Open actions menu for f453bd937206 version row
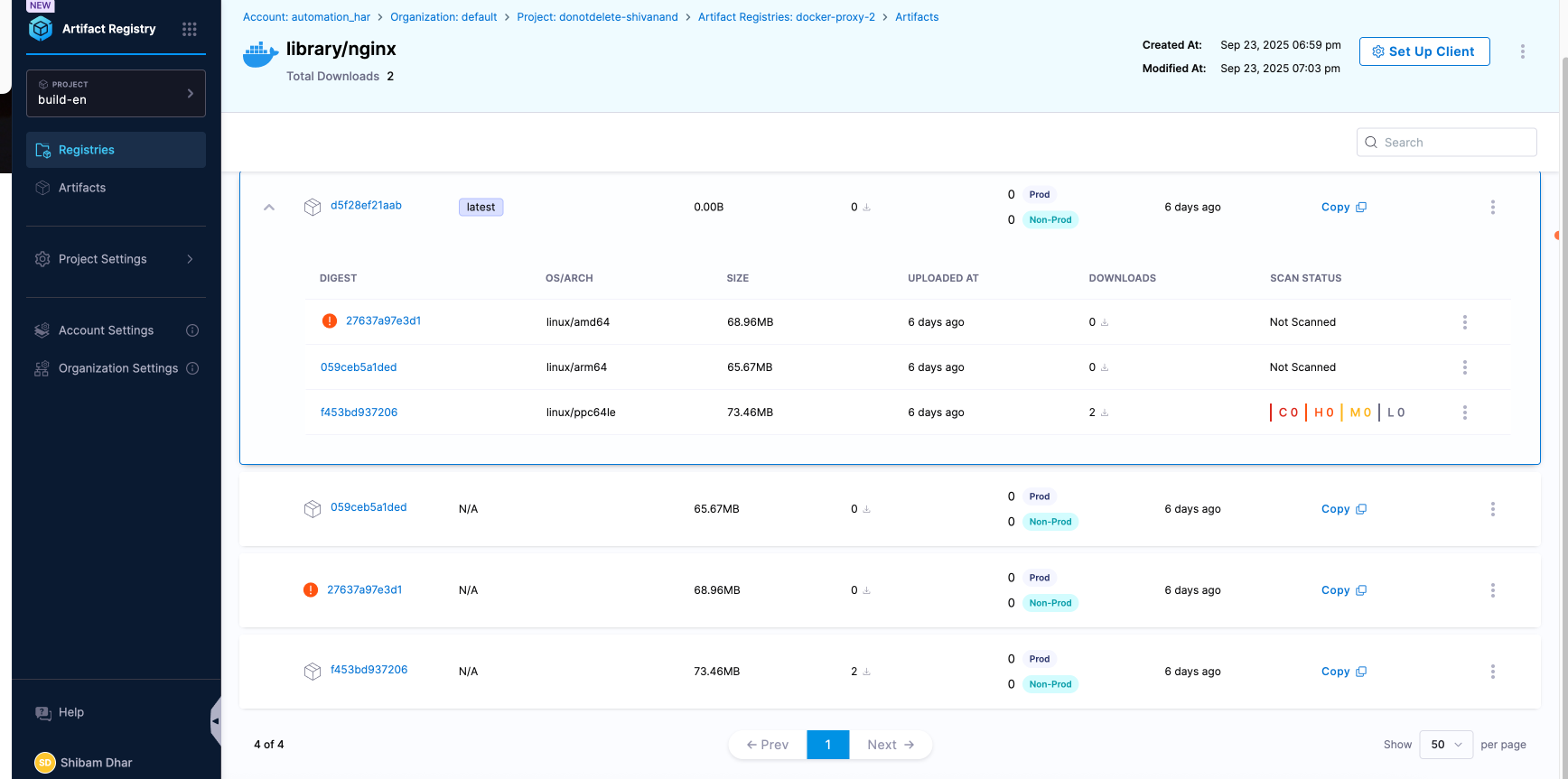The image size is (1568, 779). pyautogui.click(x=1492, y=672)
